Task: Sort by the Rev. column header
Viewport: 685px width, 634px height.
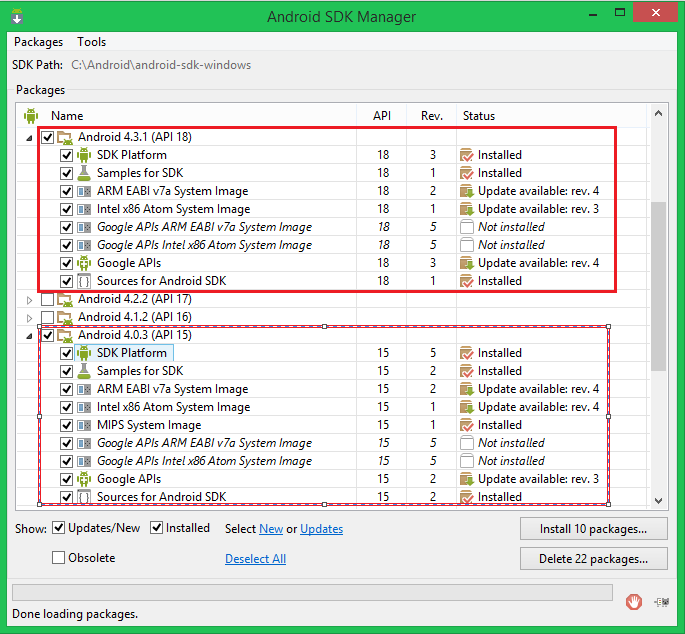Action: (x=432, y=116)
